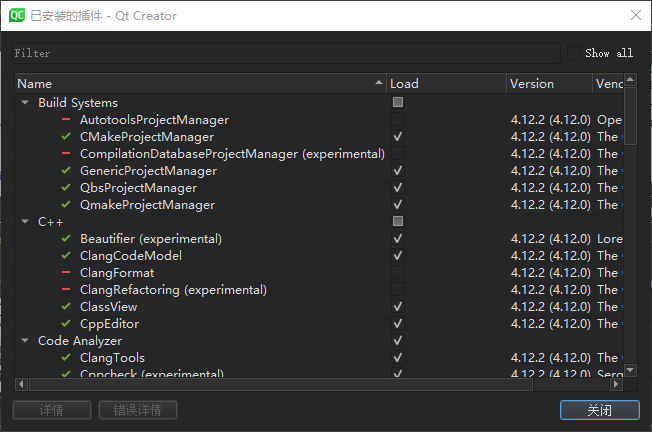
Task: Uncheck ClangCodeModel load checkbox
Action: [398, 255]
